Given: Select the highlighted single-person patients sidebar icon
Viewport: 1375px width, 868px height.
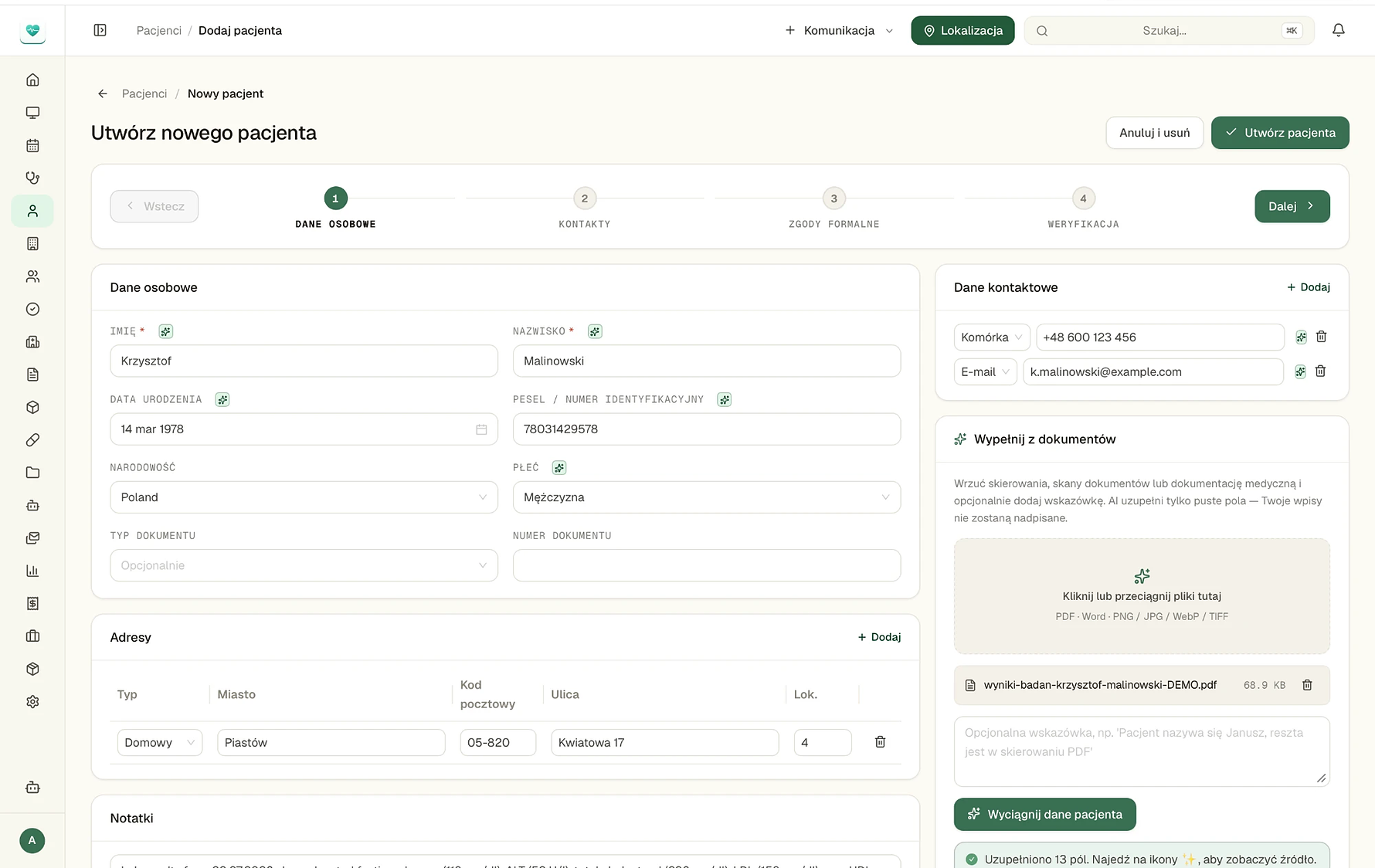Looking at the screenshot, I should 32,211.
